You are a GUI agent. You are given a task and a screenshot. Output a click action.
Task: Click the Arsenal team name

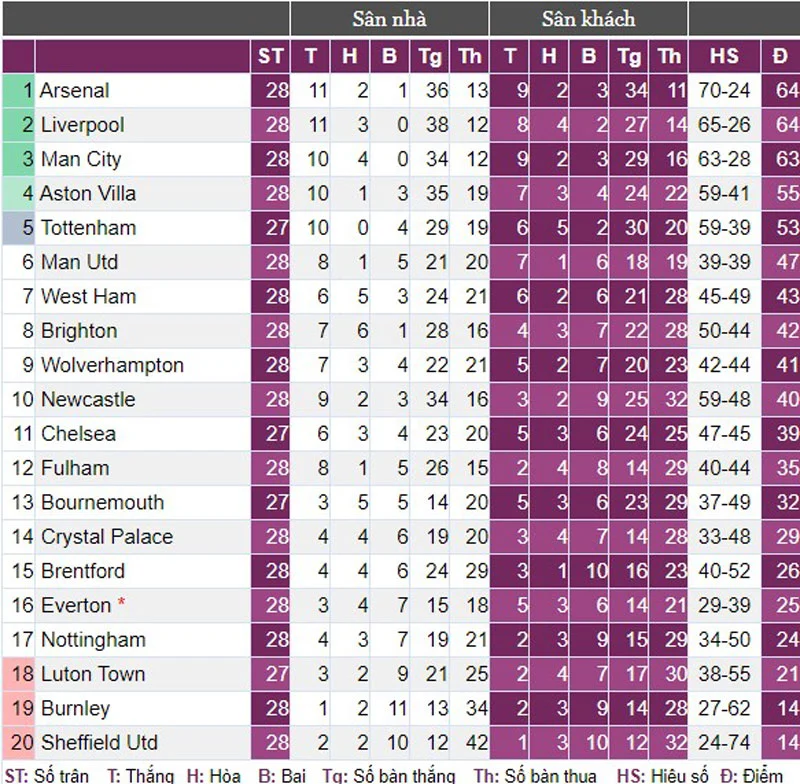point(74,91)
